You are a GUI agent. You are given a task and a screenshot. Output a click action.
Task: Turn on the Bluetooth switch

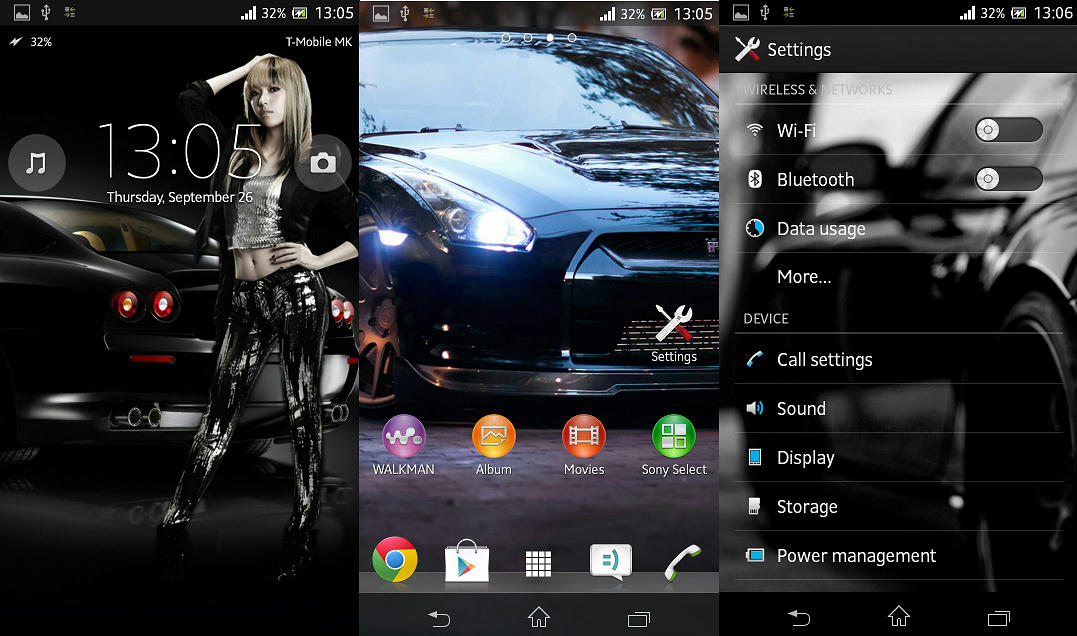pyautogui.click(x=1008, y=179)
